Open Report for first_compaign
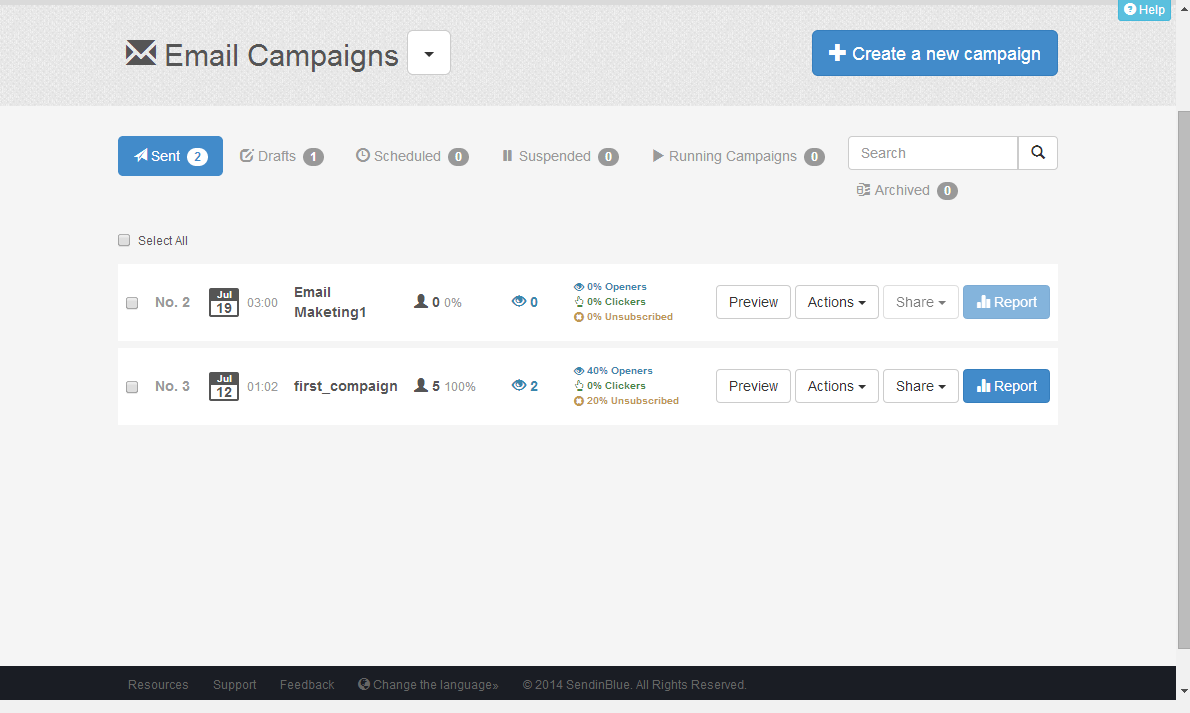 1006,386
